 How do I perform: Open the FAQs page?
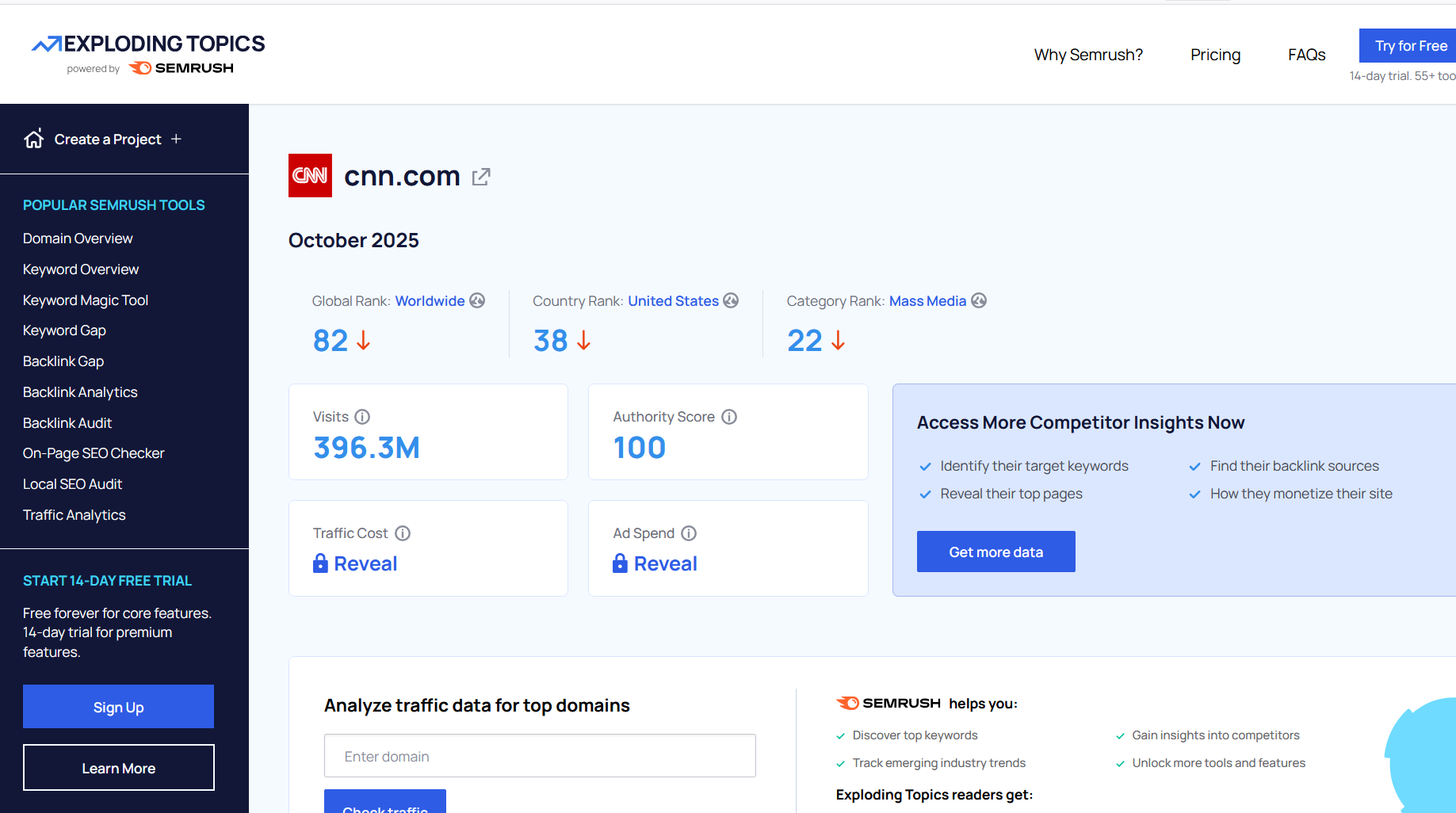[1306, 55]
